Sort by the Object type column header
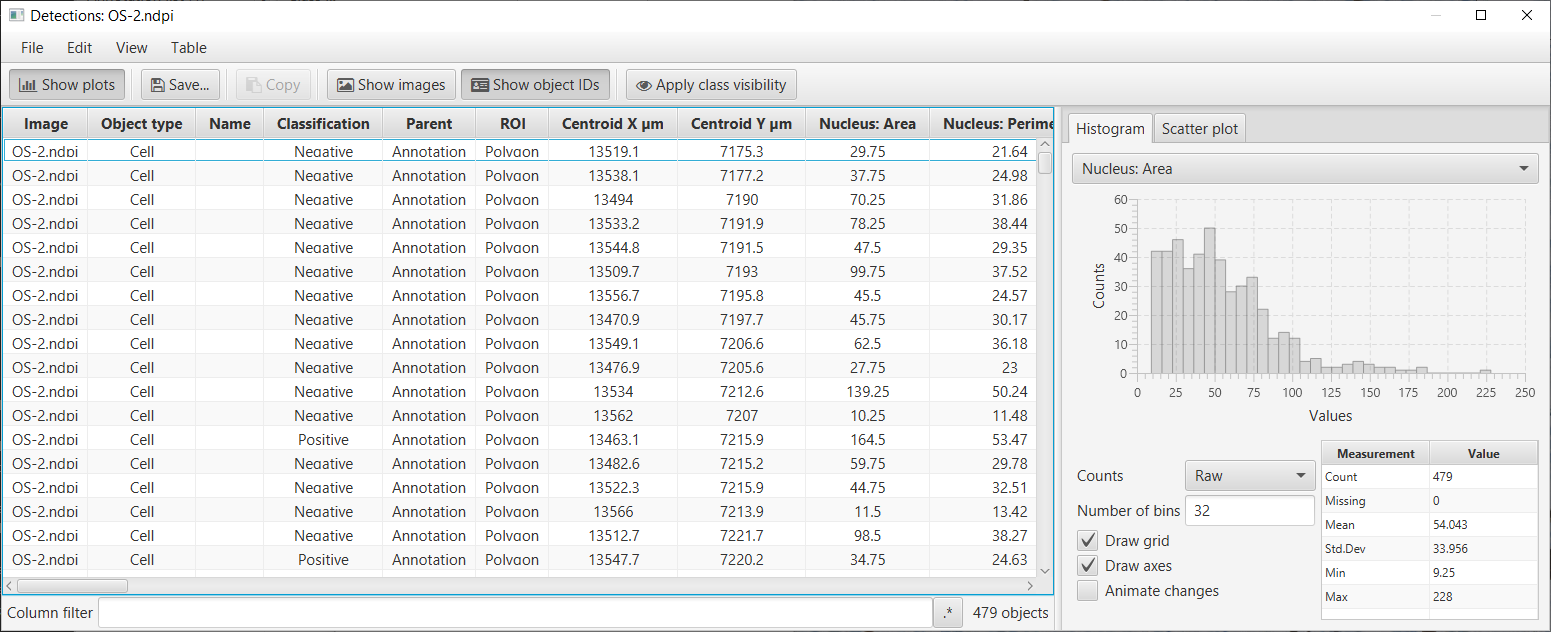 (x=142, y=124)
